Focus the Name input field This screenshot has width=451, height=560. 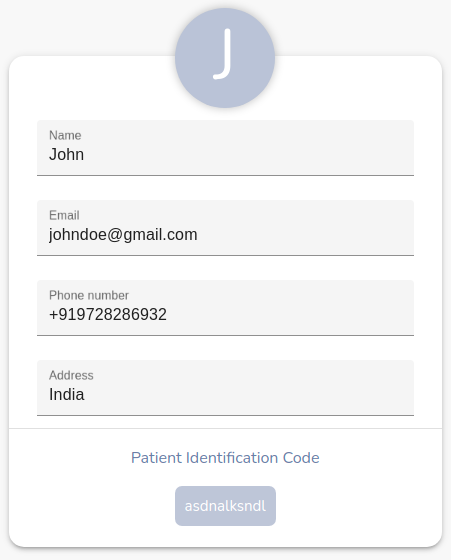point(225,148)
